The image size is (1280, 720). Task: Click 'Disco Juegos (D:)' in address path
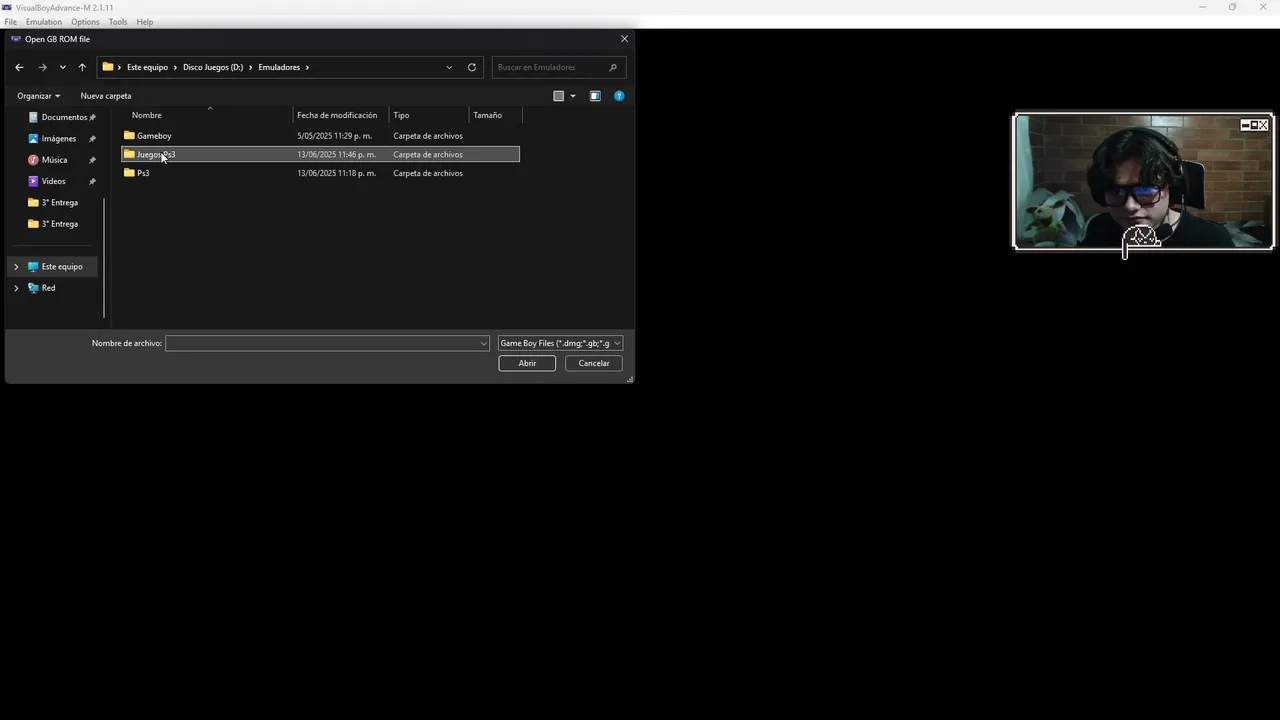[213, 67]
